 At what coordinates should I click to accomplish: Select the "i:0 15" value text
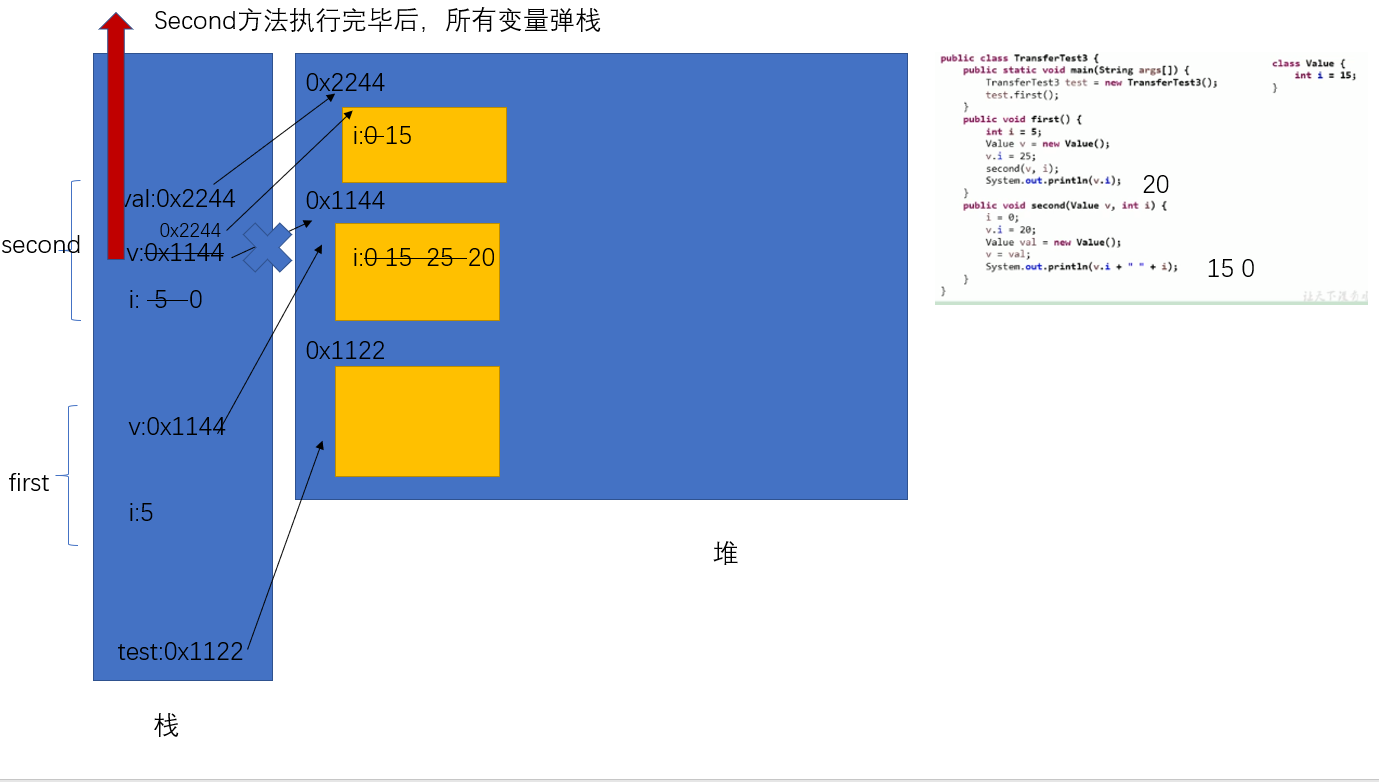click(382, 136)
